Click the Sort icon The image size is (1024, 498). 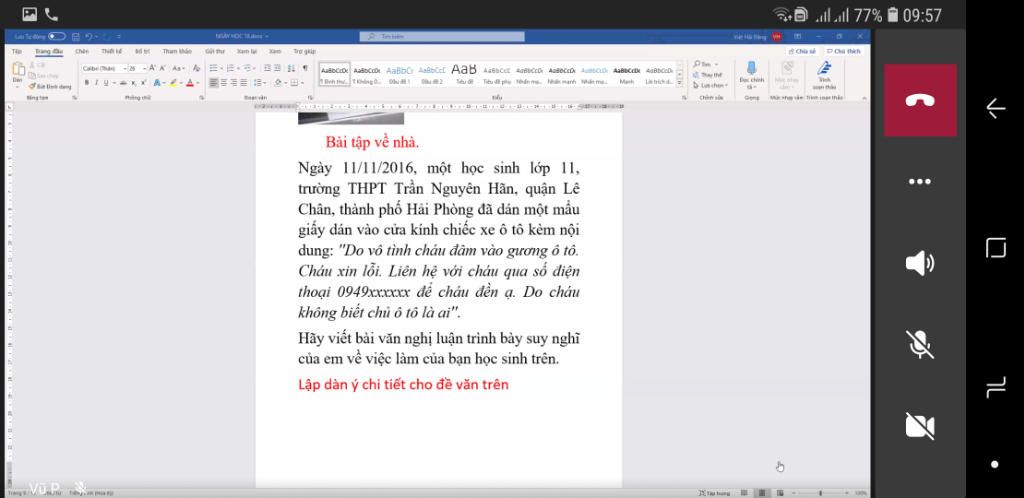click(291, 68)
